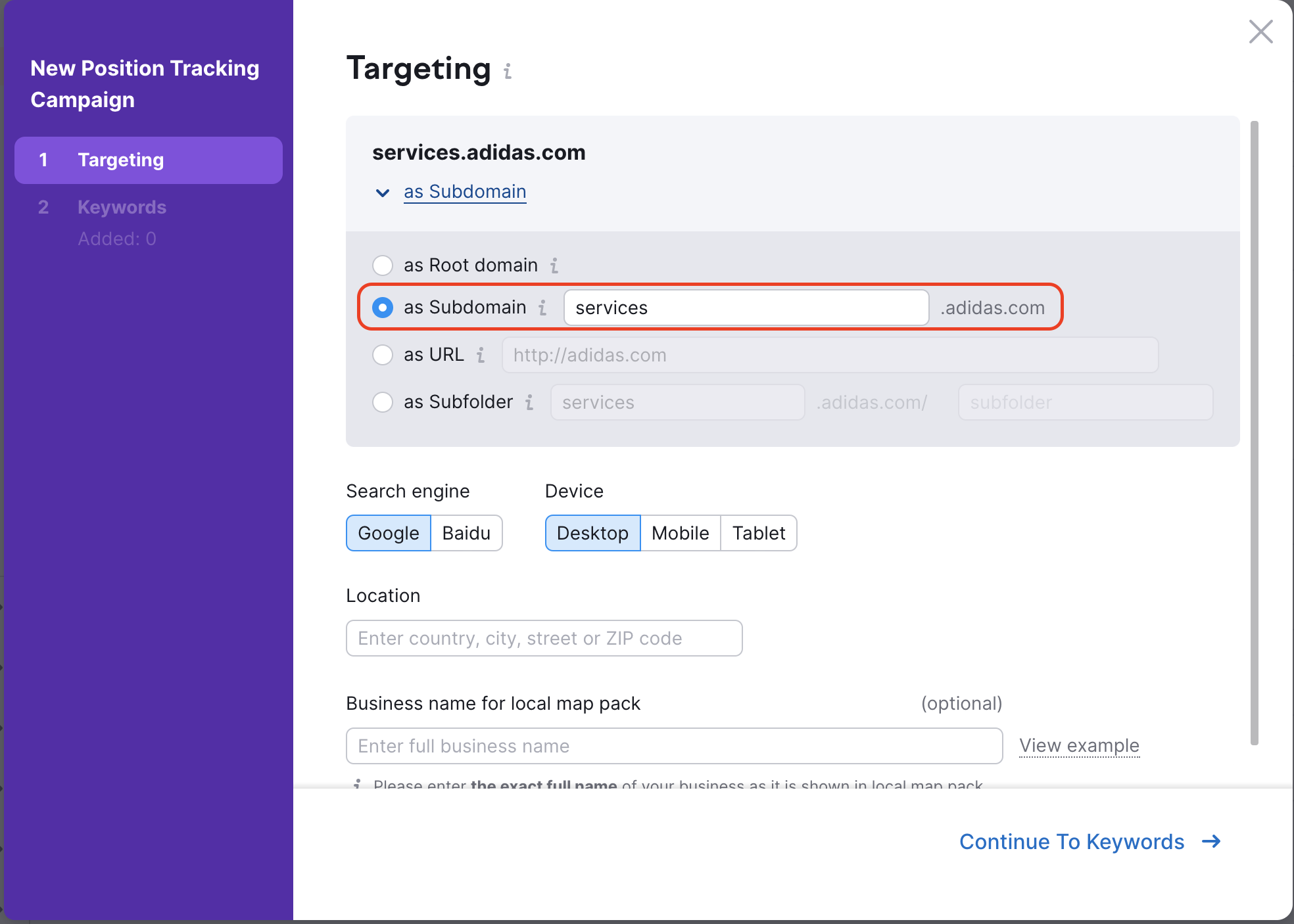Click the 'subfolder' placeholder input
The image size is (1294, 924).
coord(1086,402)
